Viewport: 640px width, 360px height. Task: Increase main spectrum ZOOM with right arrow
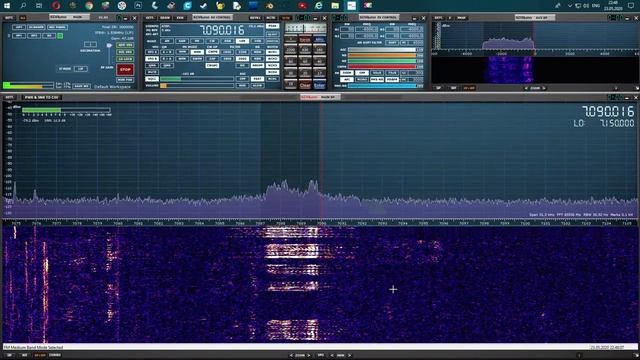309,355
